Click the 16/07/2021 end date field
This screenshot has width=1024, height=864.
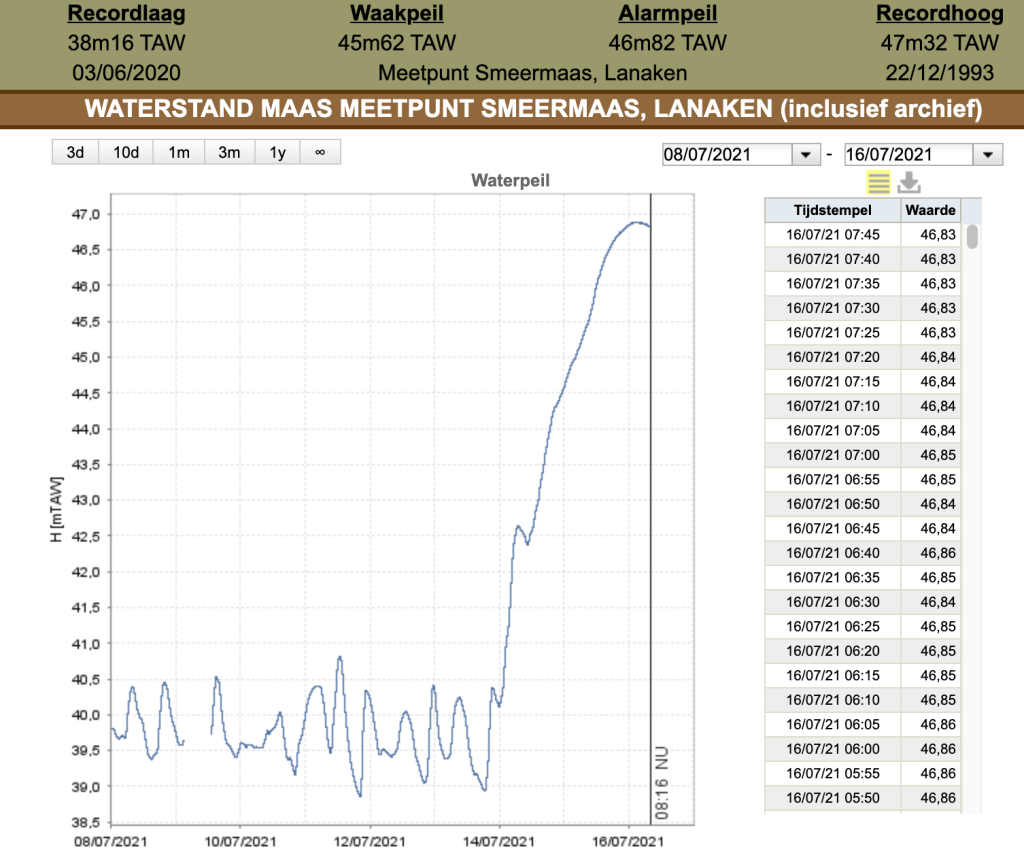pyautogui.click(x=909, y=155)
